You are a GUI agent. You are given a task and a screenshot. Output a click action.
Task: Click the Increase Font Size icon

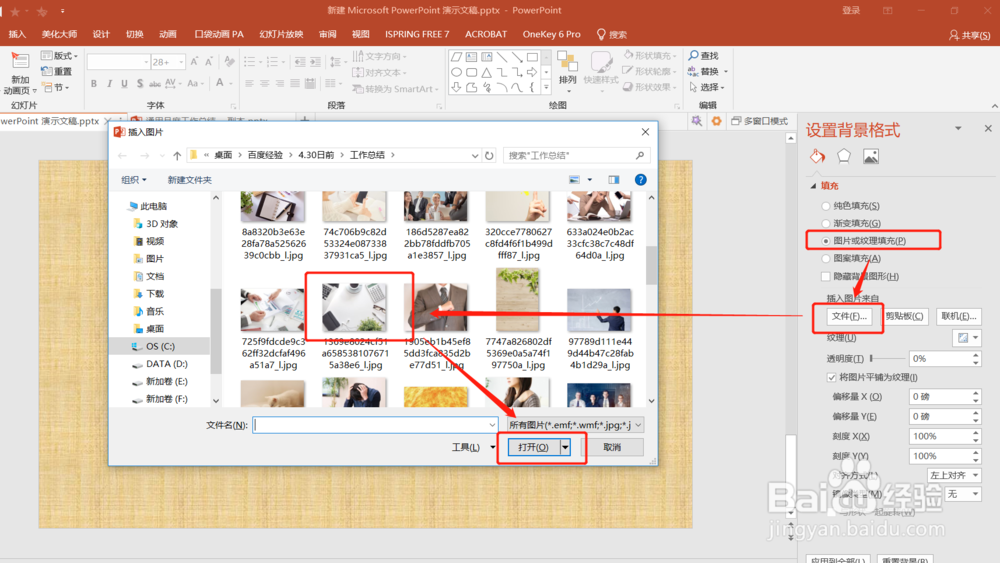coord(195,62)
